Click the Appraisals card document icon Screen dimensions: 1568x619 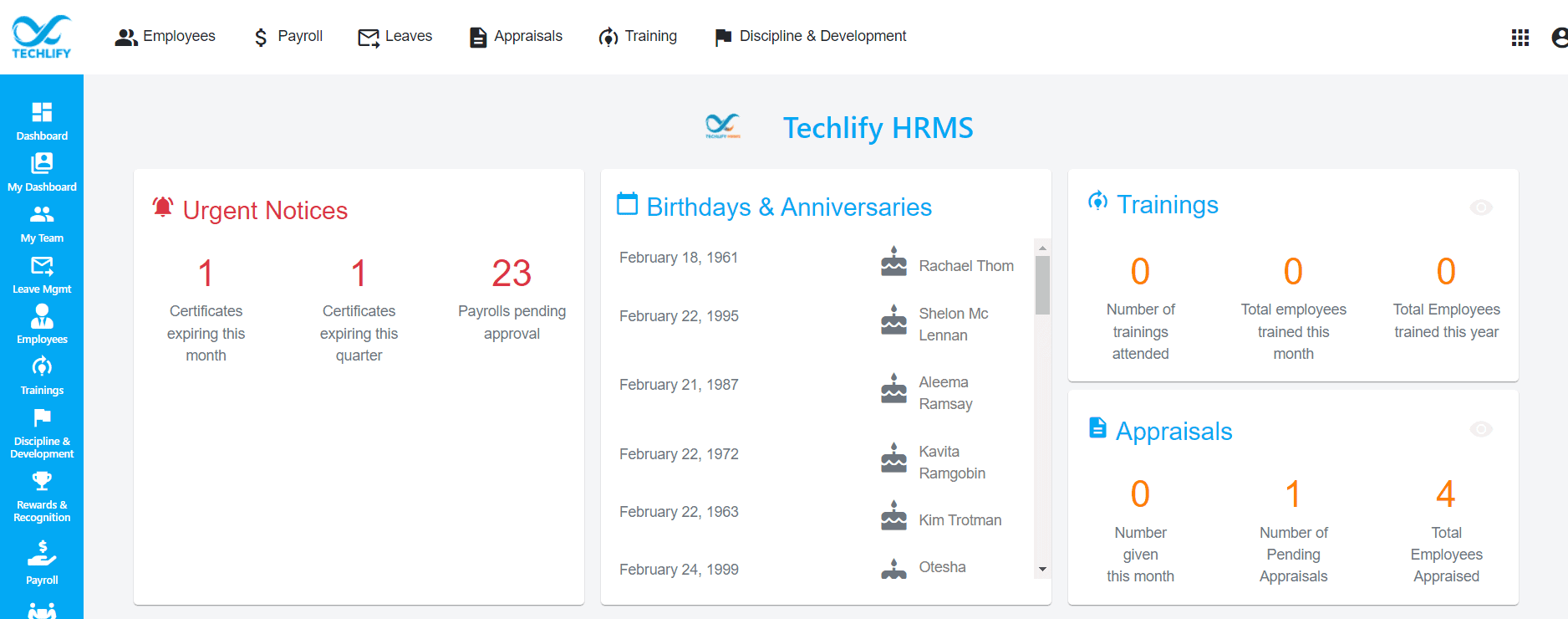pyautogui.click(x=1097, y=427)
